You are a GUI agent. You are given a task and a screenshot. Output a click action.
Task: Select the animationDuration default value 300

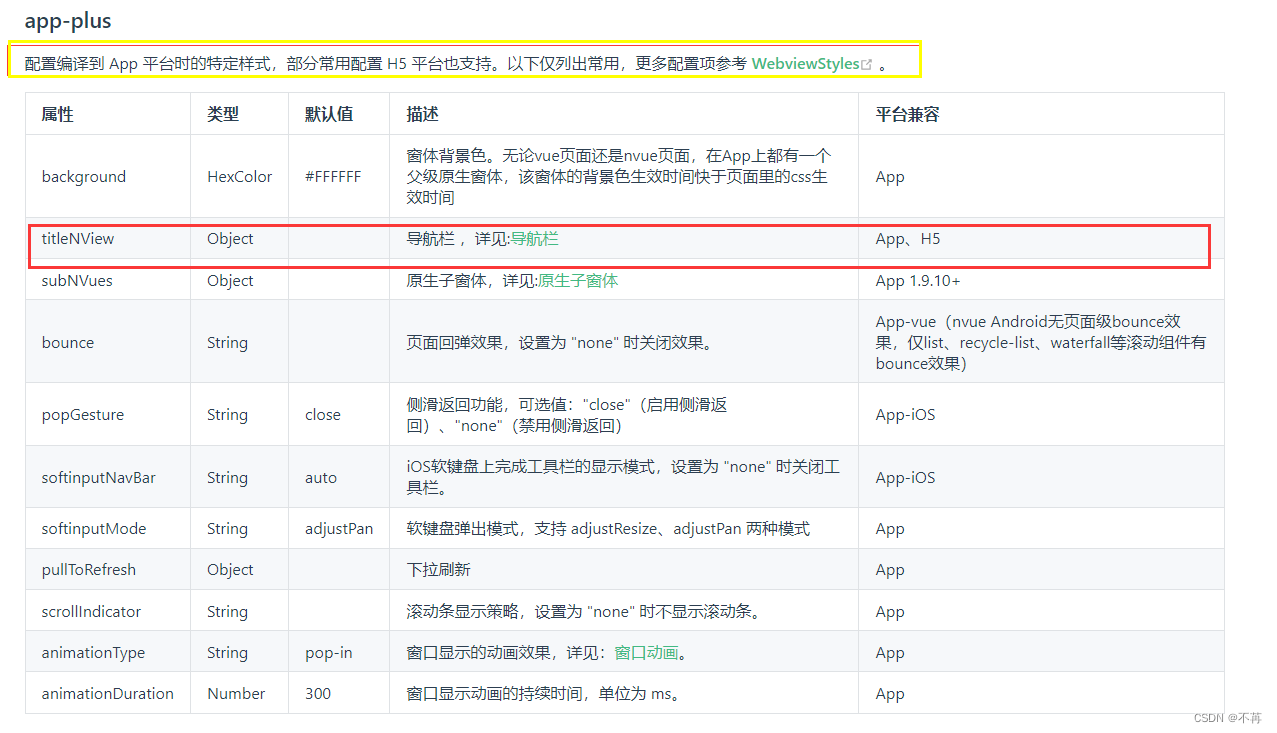tap(317, 693)
